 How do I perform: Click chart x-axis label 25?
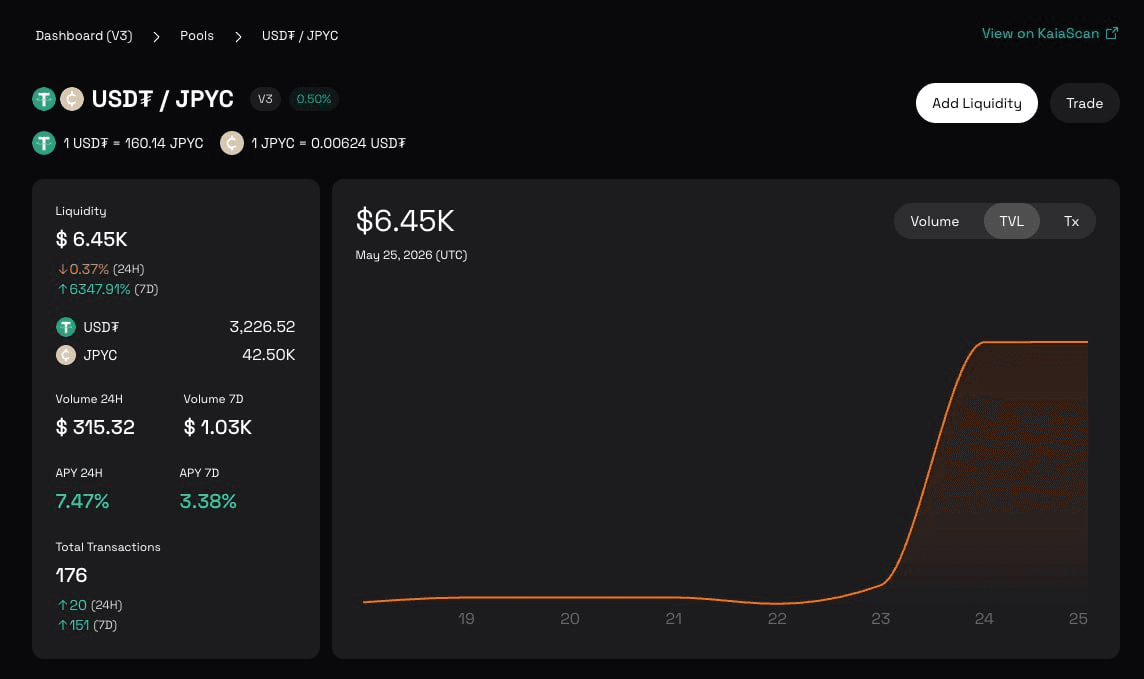click(x=1078, y=618)
